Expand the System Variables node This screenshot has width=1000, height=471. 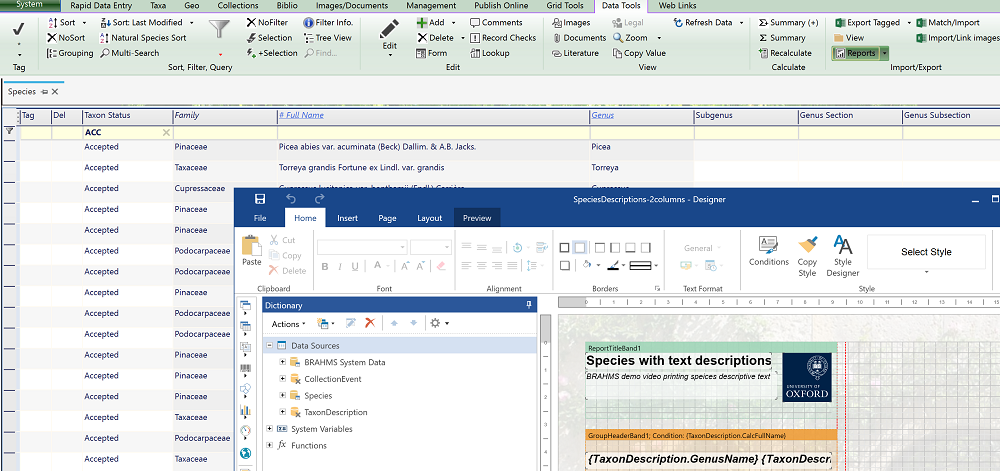269,428
